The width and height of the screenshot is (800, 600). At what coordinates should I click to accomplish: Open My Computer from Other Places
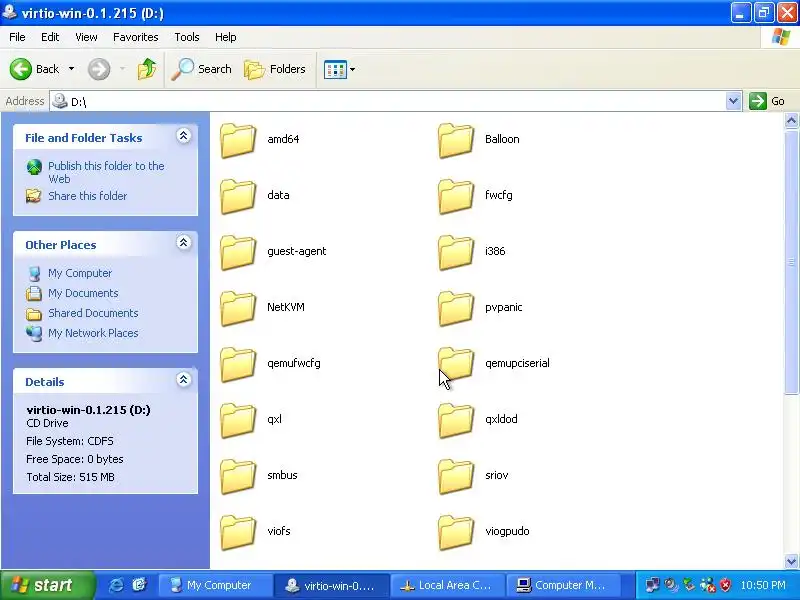tap(80, 273)
